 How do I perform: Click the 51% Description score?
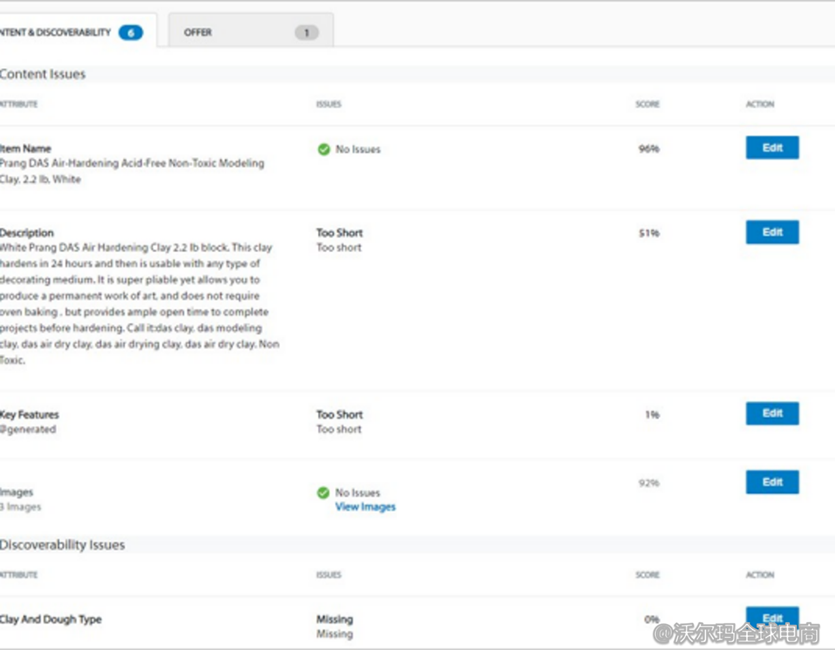(x=649, y=233)
